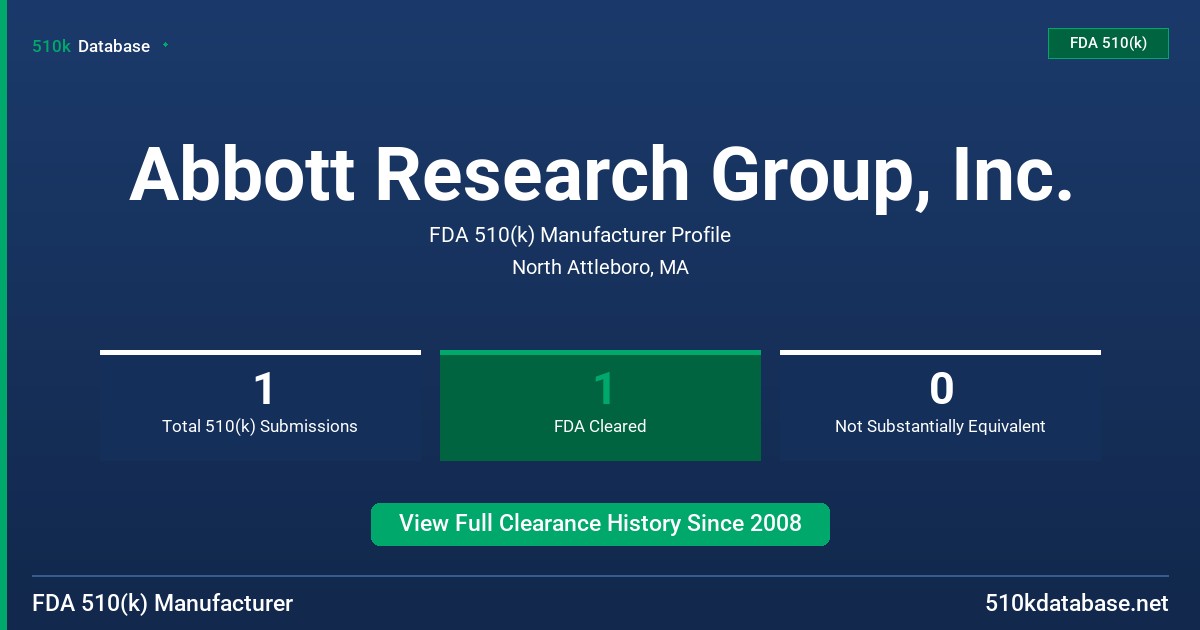Open the Not Substantially Equivalent card
1200x630 pixels.
tap(940, 405)
